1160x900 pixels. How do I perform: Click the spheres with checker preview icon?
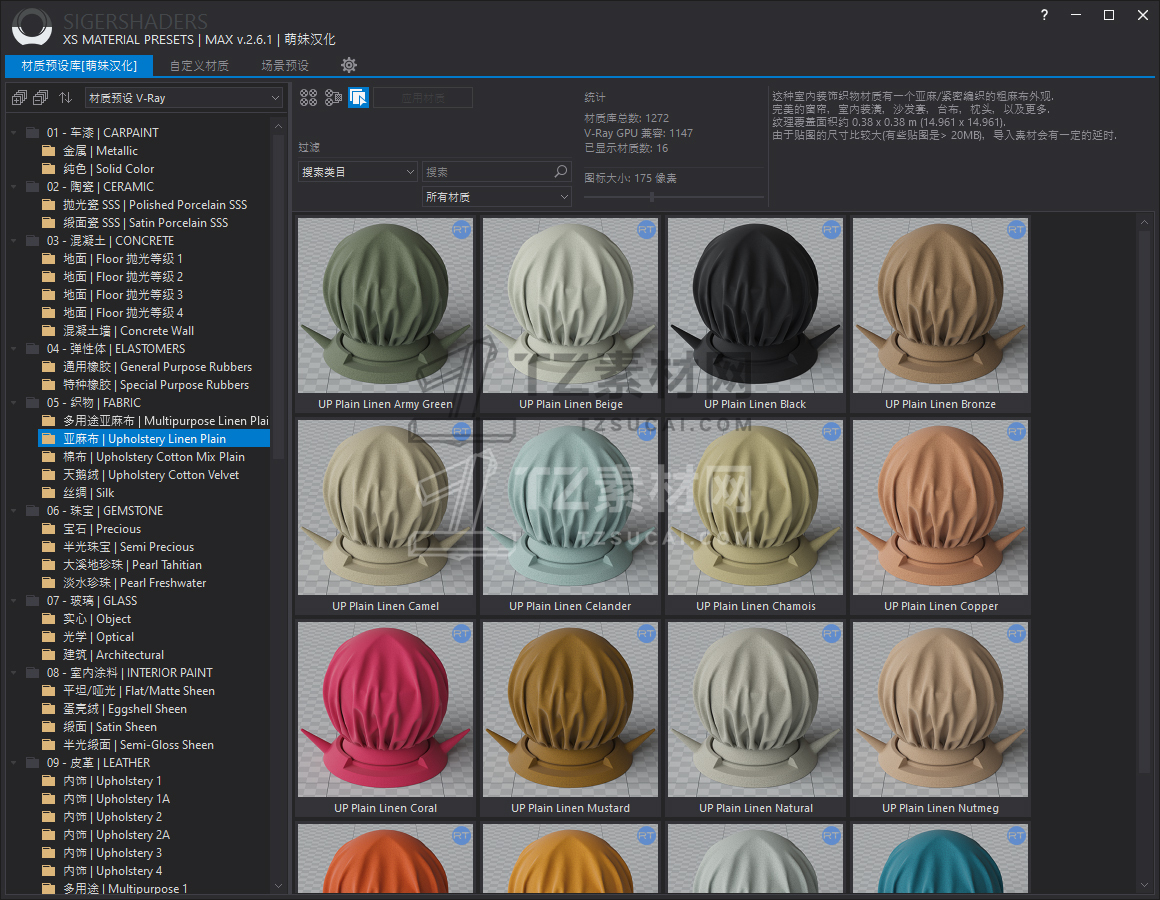pos(334,98)
